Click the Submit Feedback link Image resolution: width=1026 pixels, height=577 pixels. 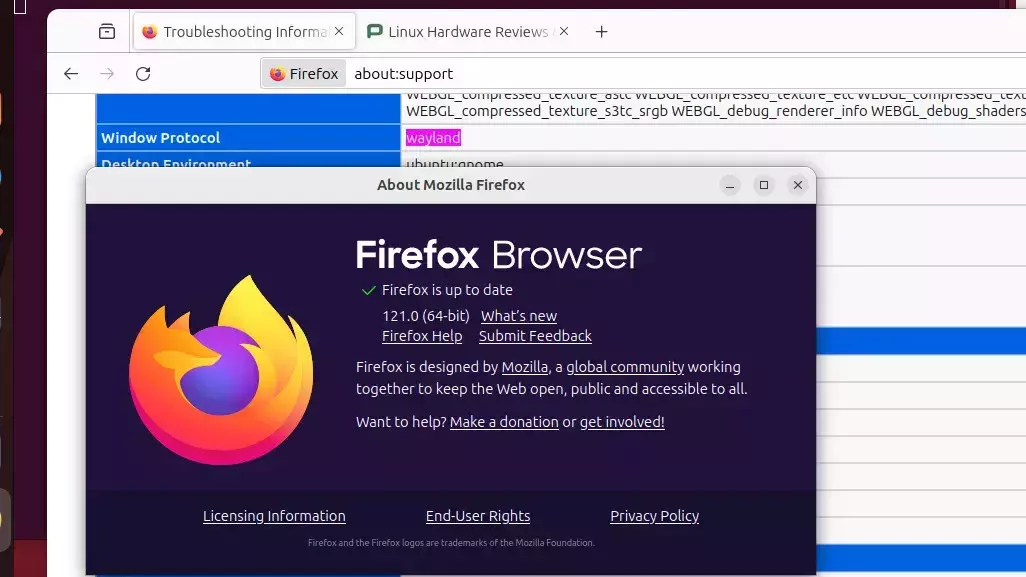click(x=535, y=336)
